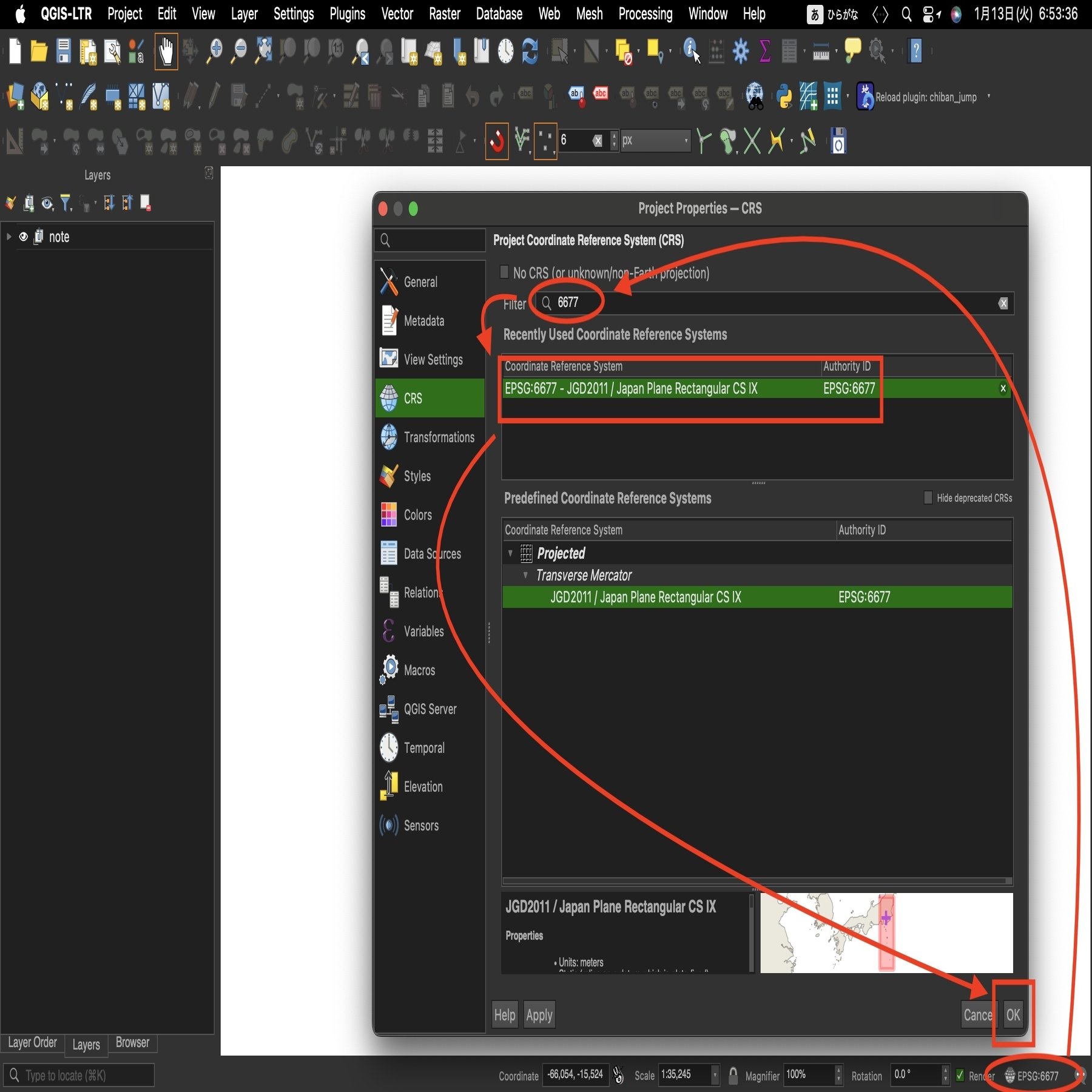Open the px snapping units dropdown
Image resolution: width=1092 pixels, height=1092 pixels.
pos(656,141)
